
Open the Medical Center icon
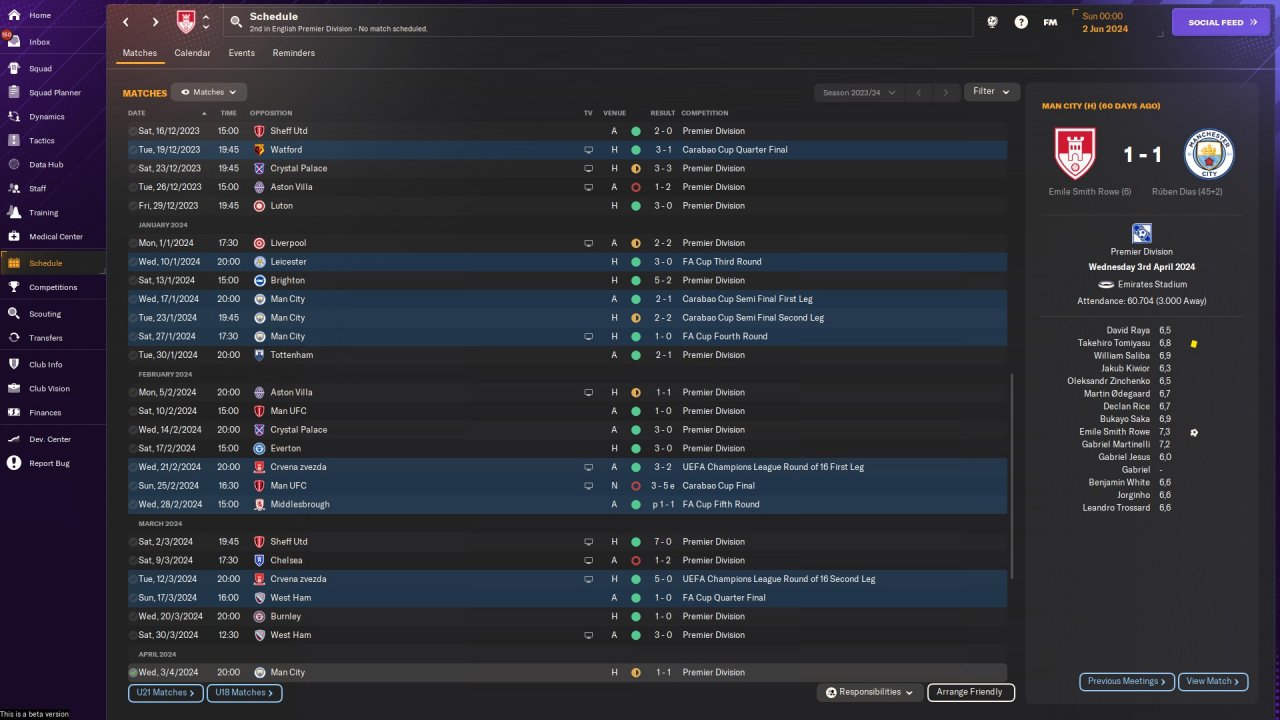pos(14,237)
